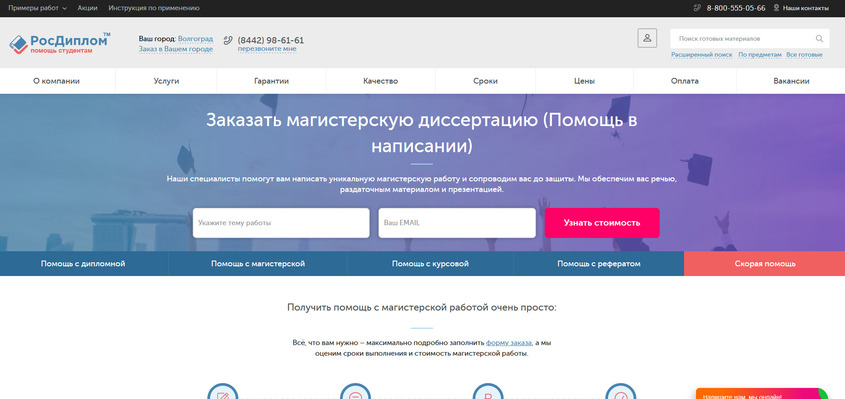Expand the Примеры работ dropdown

pos(37,8)
